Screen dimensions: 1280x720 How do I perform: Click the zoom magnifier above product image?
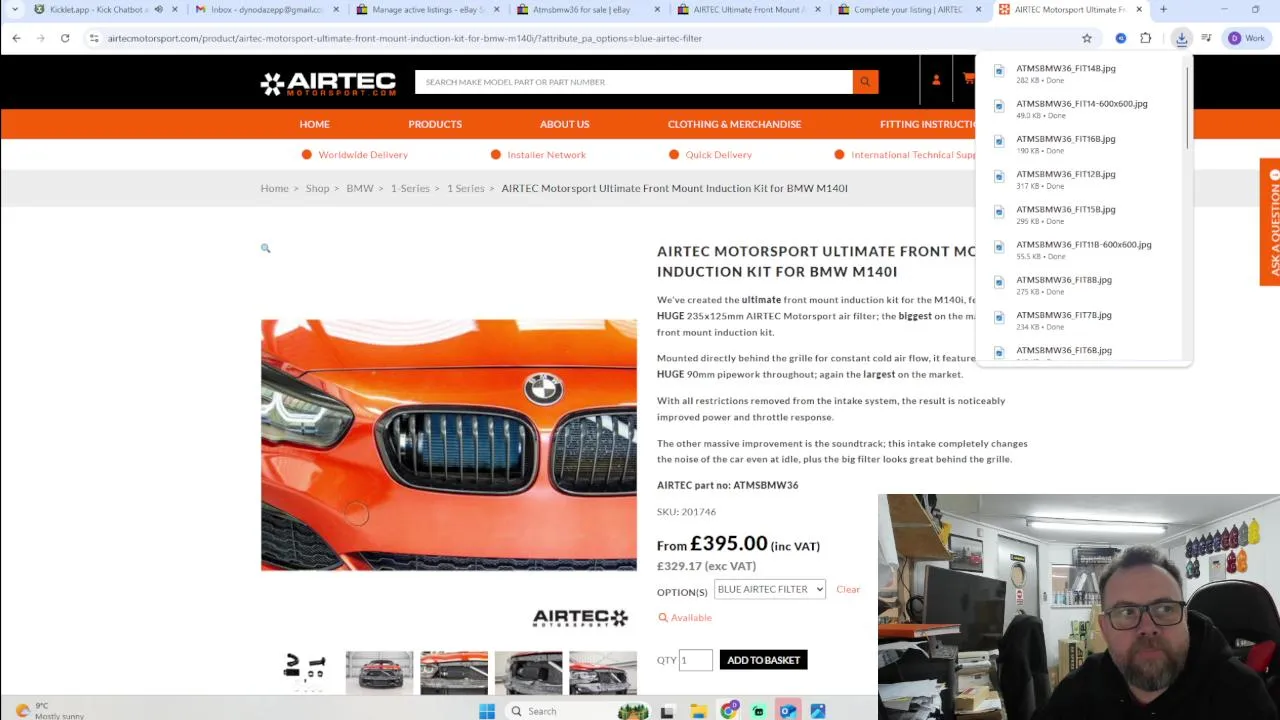click(x=265, y=248)
